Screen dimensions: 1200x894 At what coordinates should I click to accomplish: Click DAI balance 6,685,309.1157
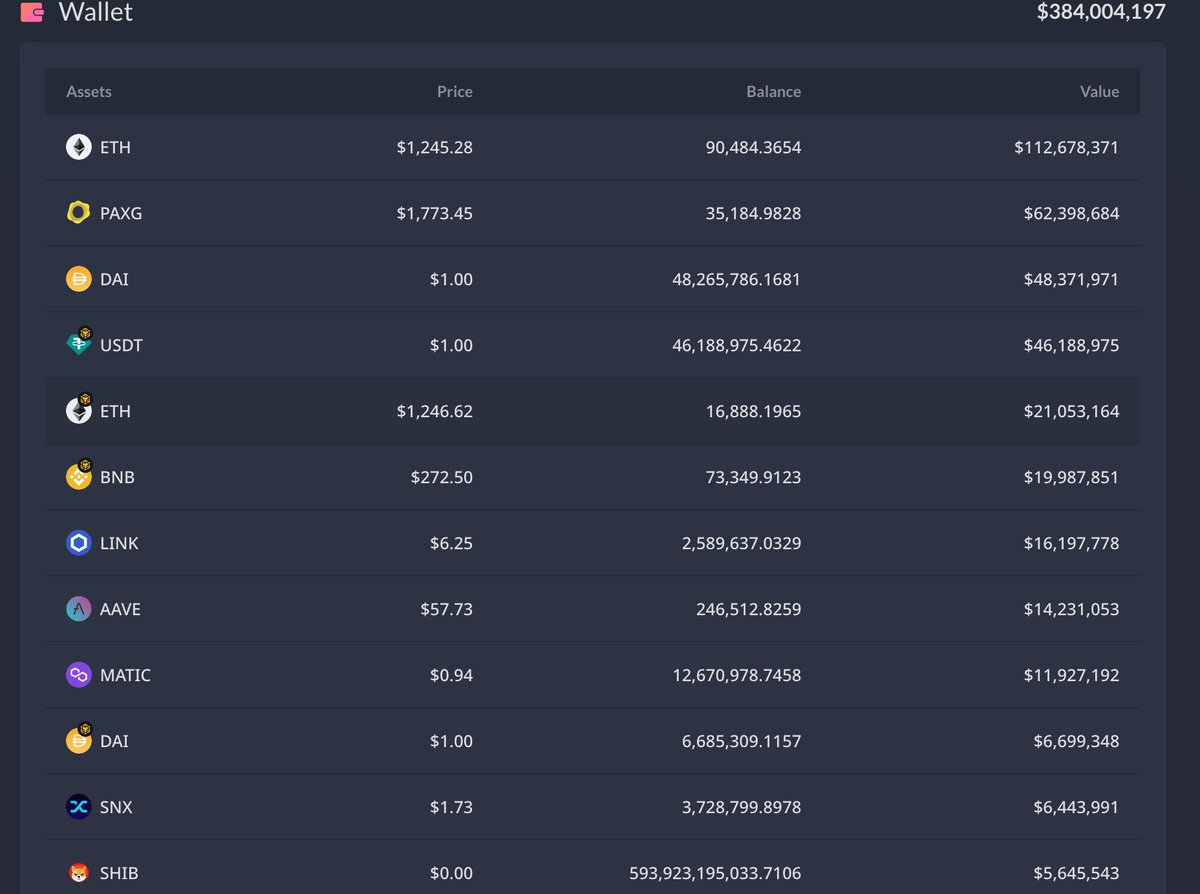pos(742,741)
